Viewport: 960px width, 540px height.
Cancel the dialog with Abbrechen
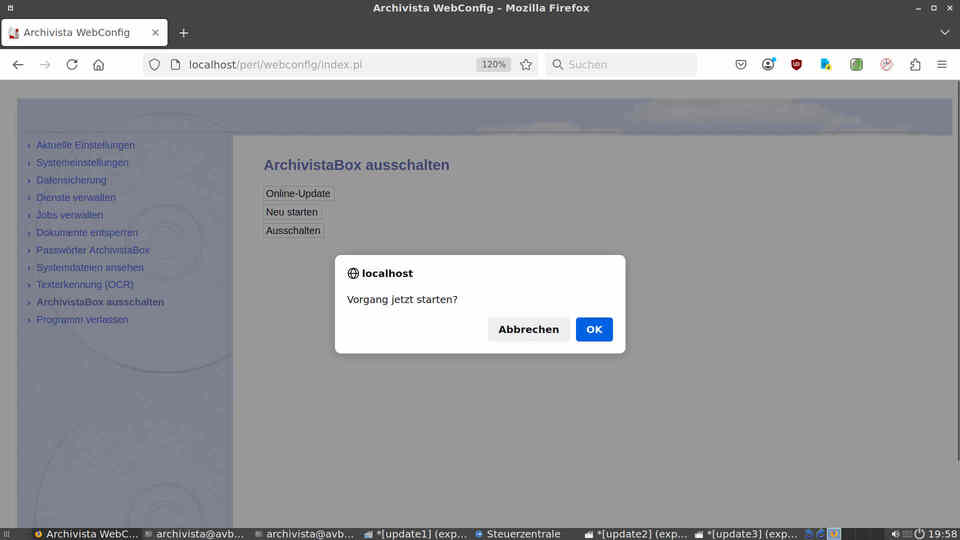point(528,329)
